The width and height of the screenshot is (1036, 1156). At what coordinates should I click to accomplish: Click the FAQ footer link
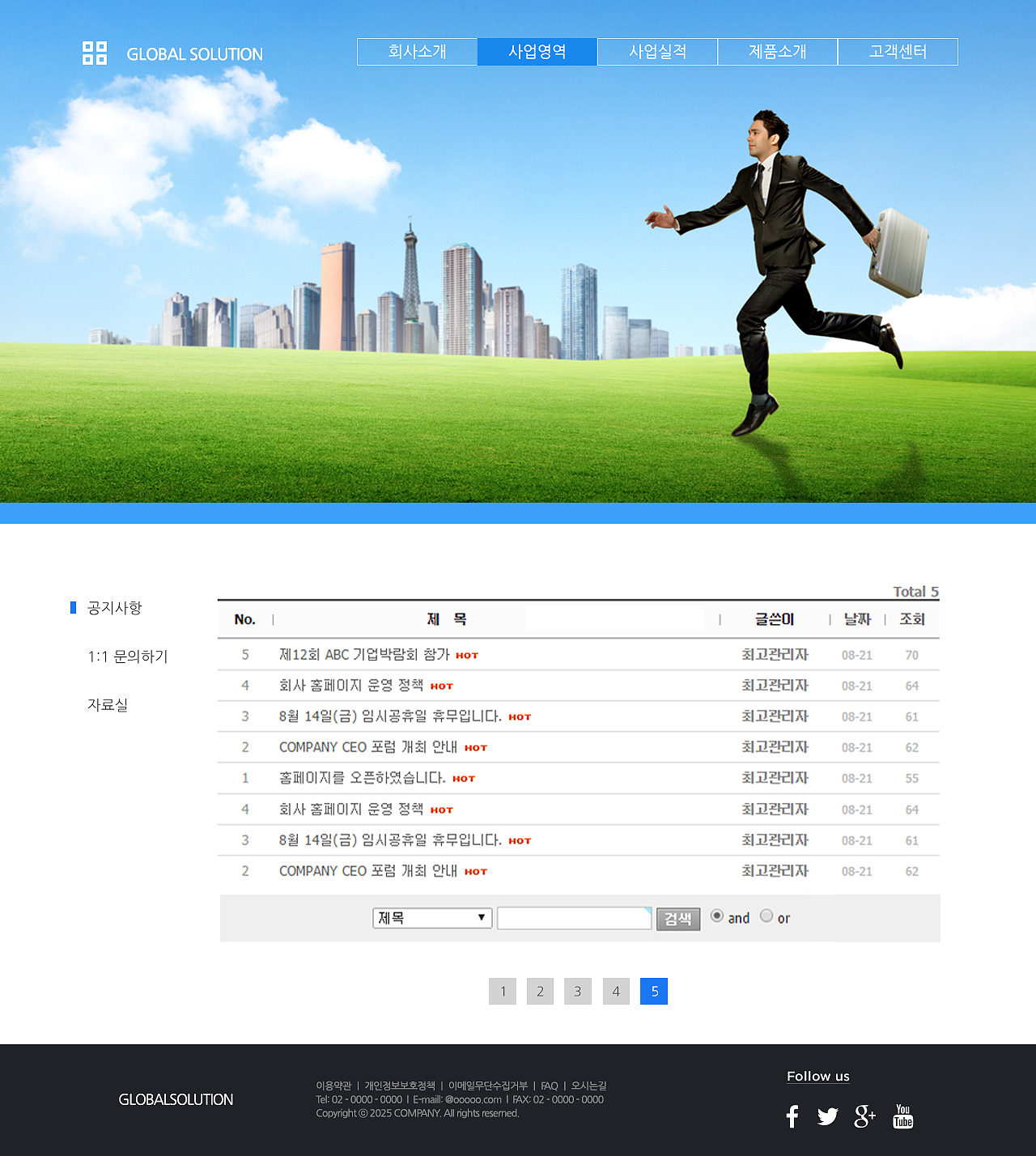(548, 1086)
